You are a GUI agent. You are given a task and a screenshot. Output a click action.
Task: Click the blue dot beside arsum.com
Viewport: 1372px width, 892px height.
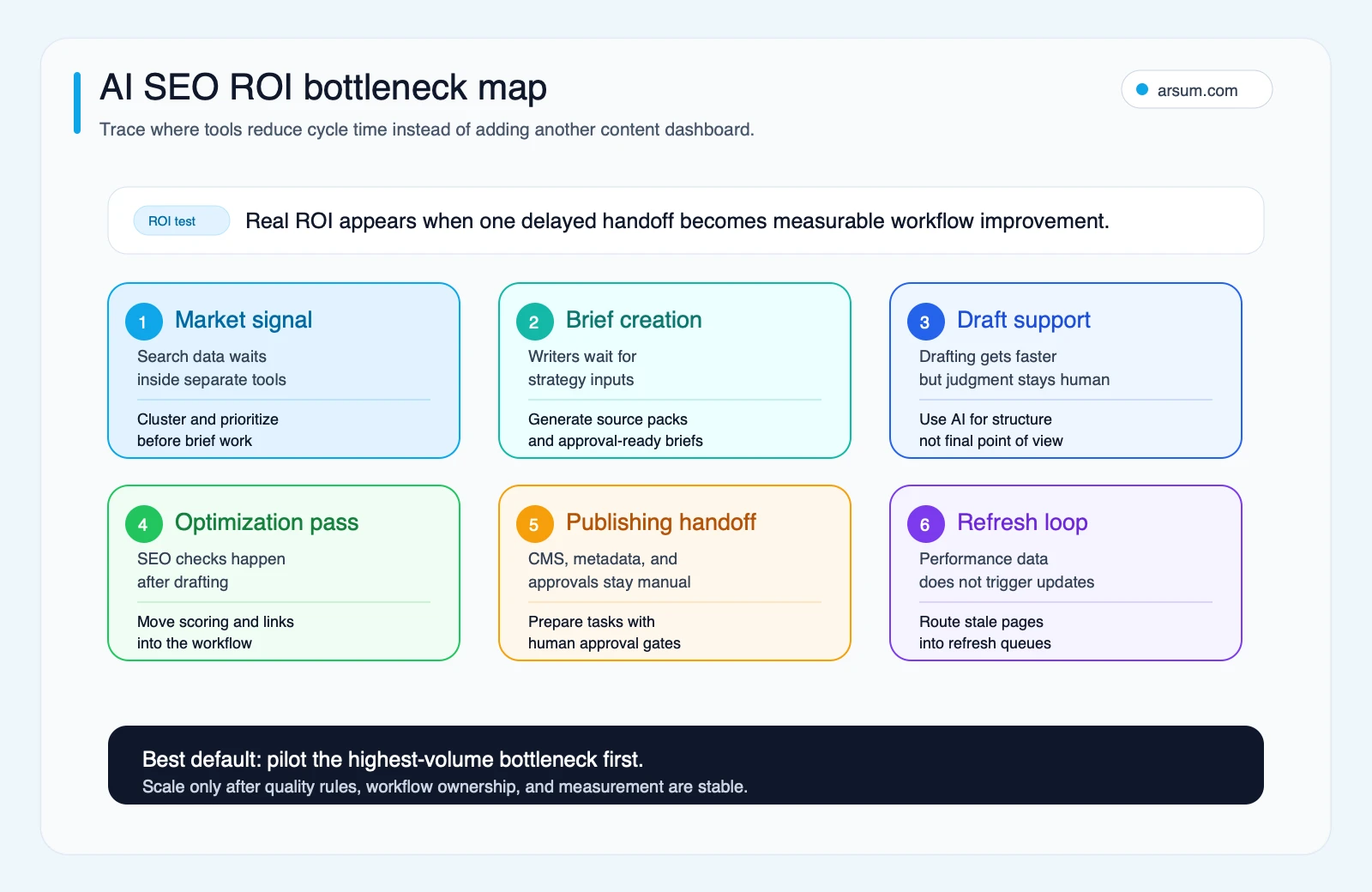(1142, 89)
